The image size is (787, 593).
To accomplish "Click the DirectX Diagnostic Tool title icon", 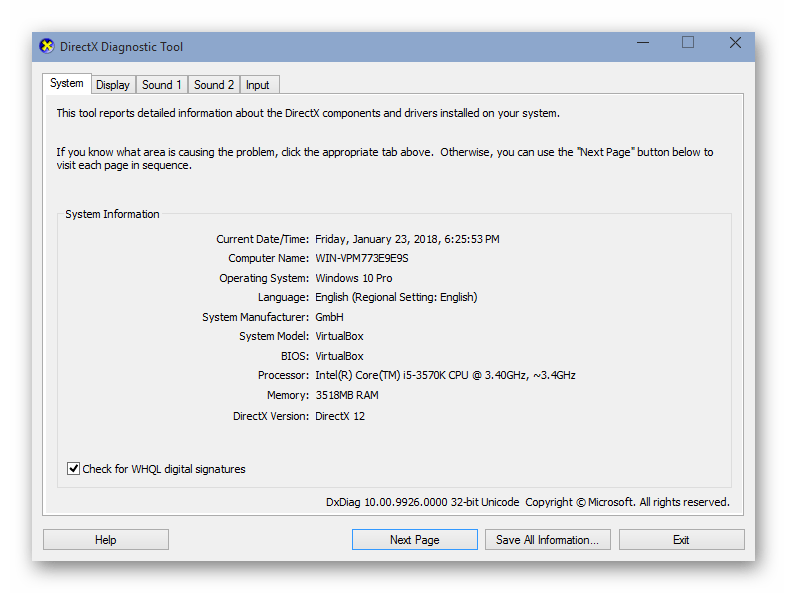I will coord(47,47).
